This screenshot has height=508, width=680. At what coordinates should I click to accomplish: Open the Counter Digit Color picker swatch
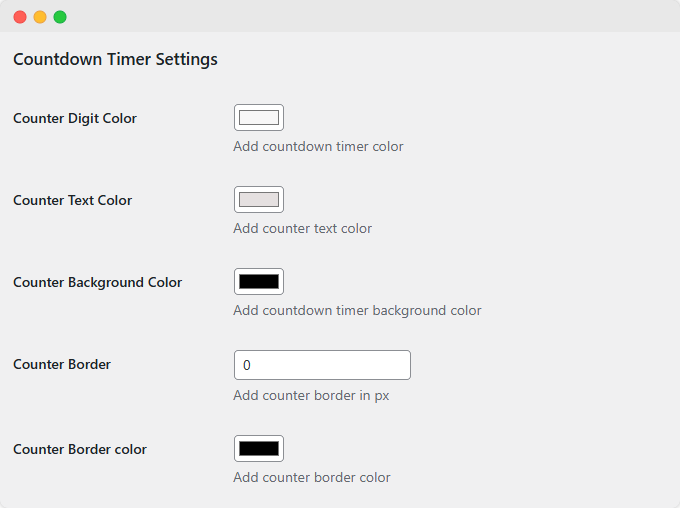pos(259,118)
